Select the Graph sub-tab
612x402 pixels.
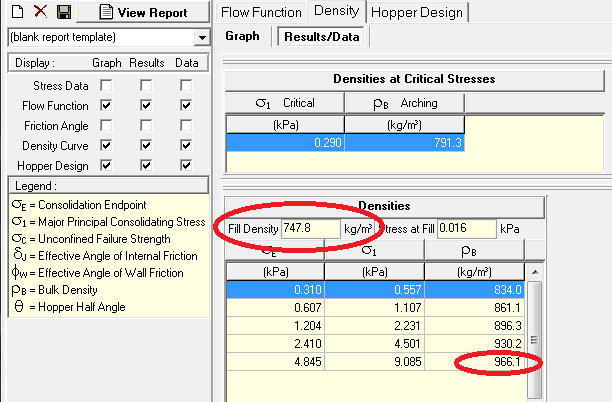pyautogui.click(x=242, y=36)
